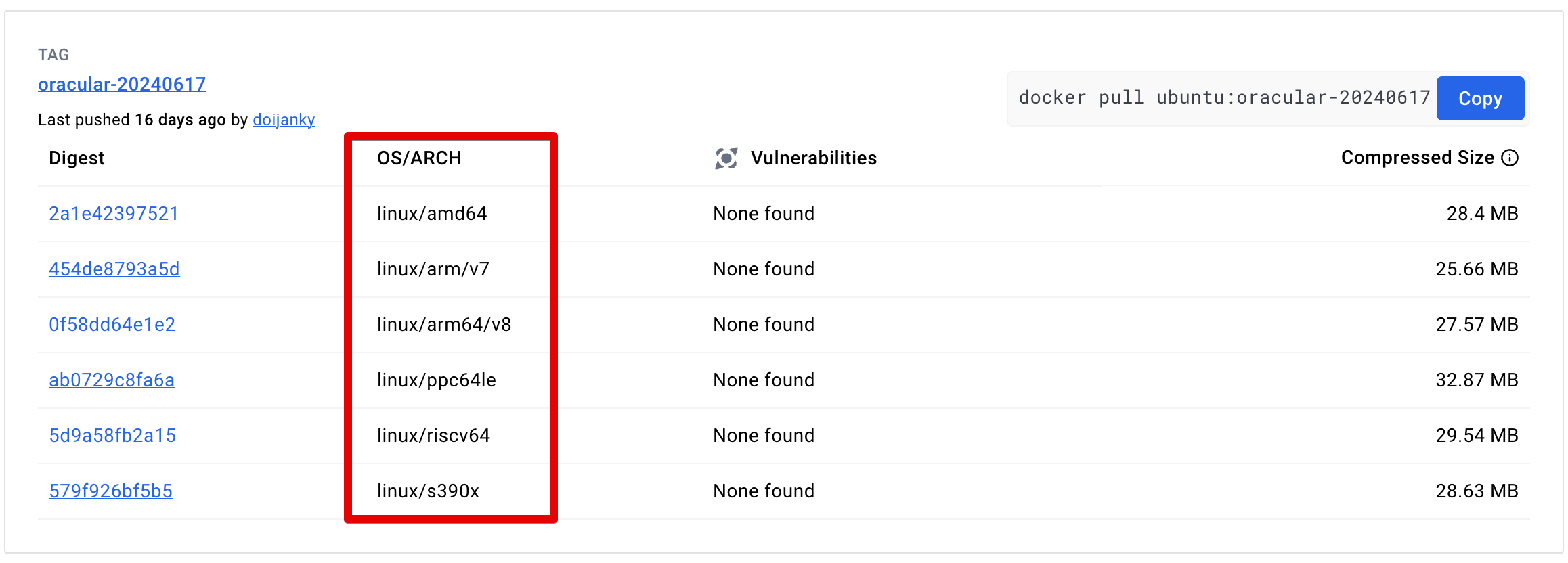Click the Vulnerabilities column header
The image size is (1568, 563).
(813, 157)
